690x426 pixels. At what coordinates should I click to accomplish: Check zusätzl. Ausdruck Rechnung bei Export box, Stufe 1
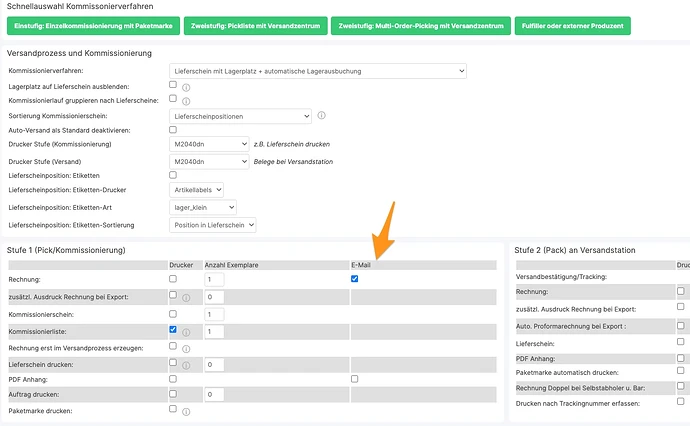[173, 295]
